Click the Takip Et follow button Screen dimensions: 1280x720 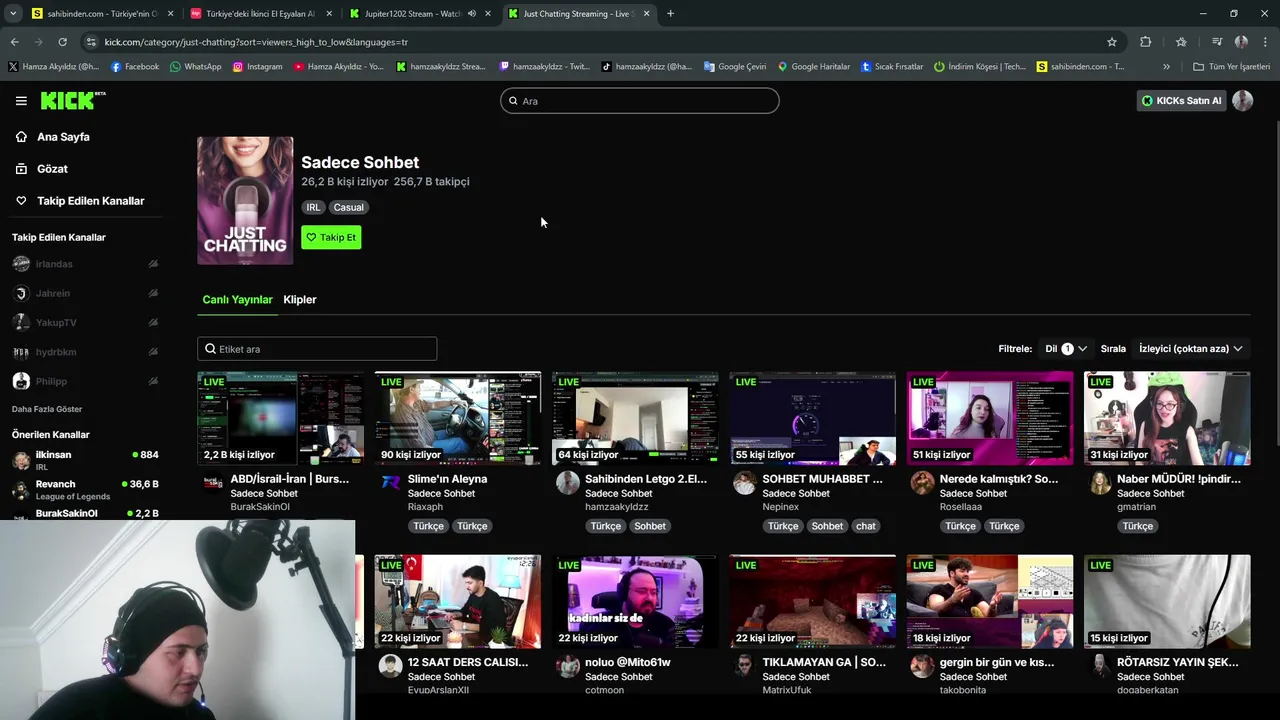[x=331, y=237]
